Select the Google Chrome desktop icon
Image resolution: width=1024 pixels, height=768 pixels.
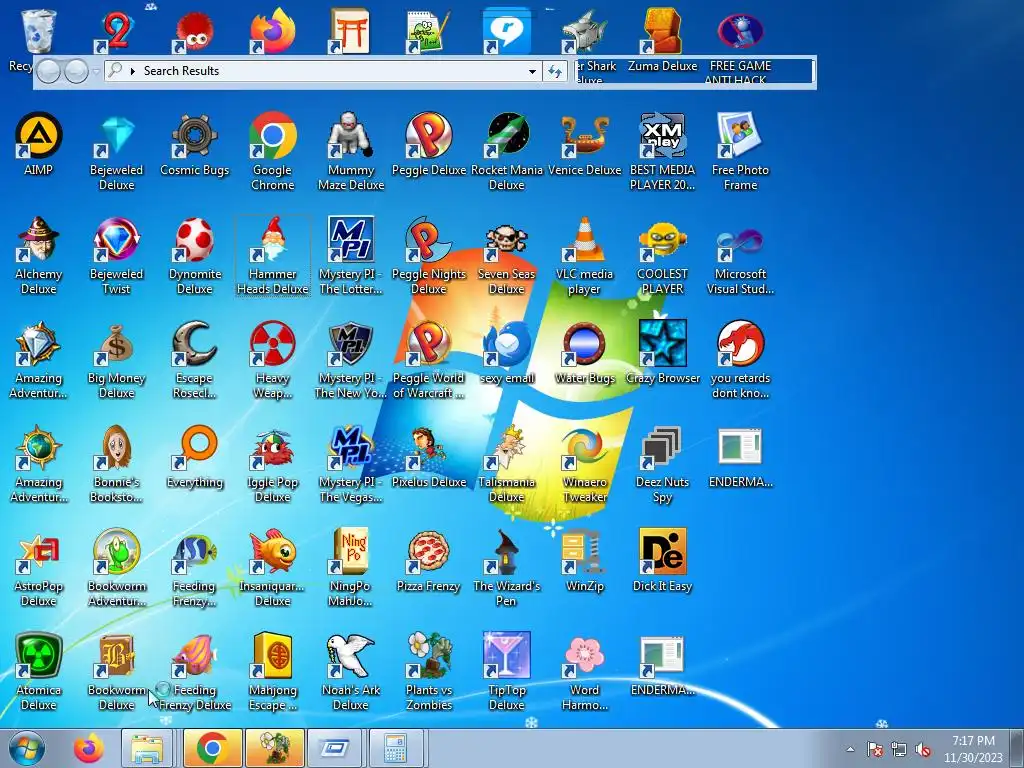coord(272,152)
